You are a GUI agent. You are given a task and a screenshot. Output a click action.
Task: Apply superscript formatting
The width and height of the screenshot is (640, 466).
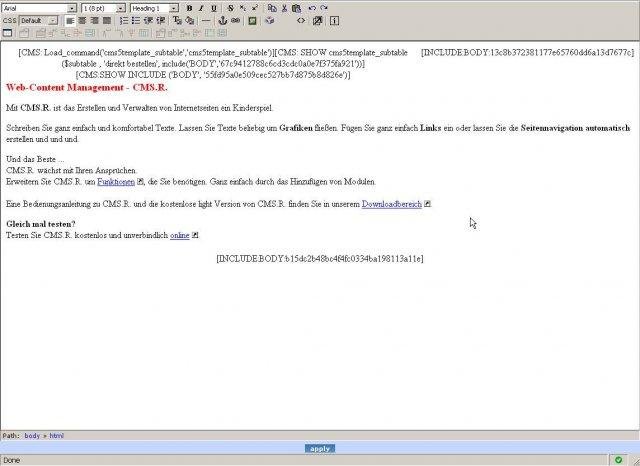(255, 8)
